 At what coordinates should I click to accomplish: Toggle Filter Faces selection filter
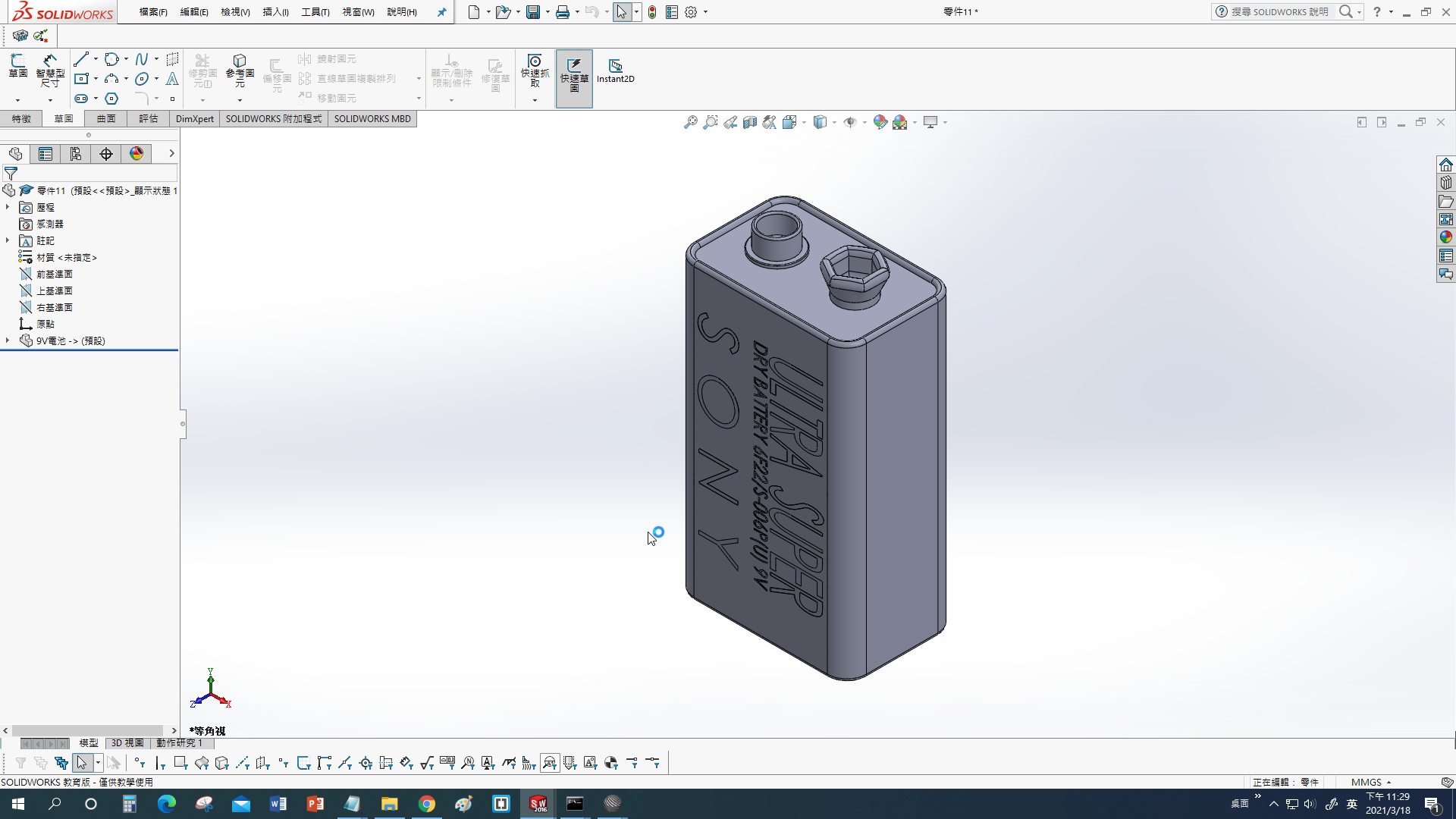coord(180,763)
